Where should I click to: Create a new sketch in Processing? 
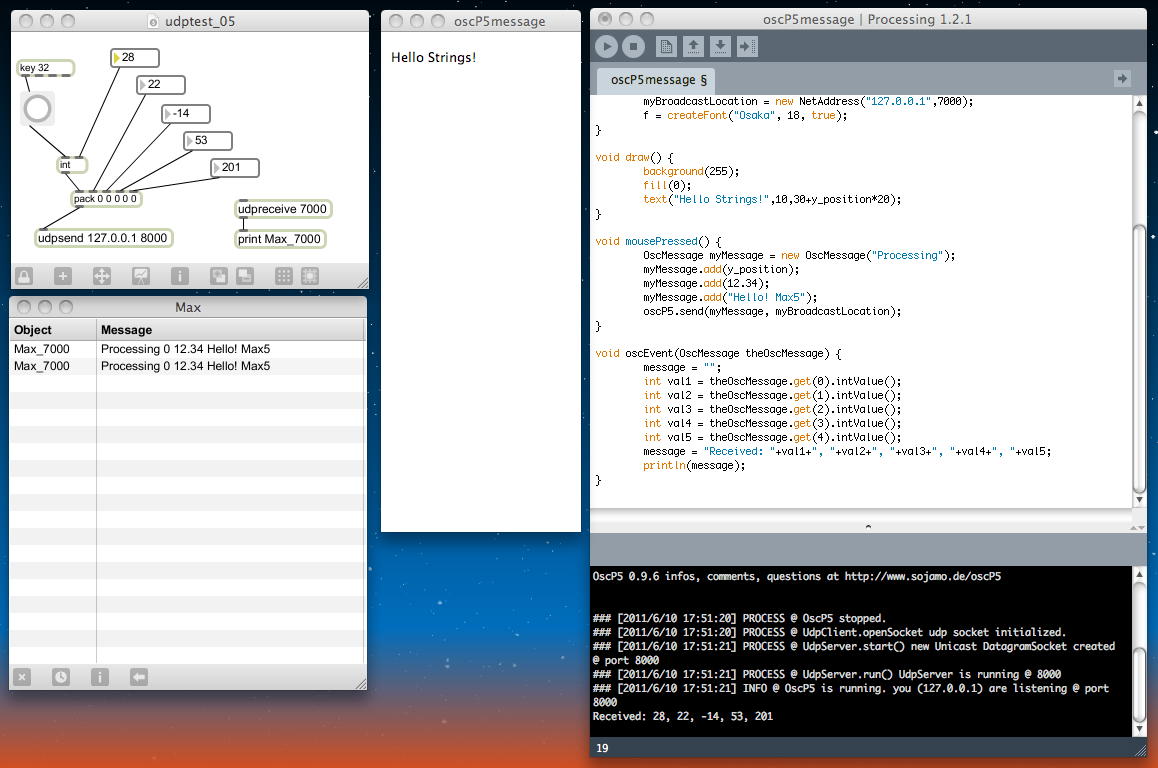[666, 46]
